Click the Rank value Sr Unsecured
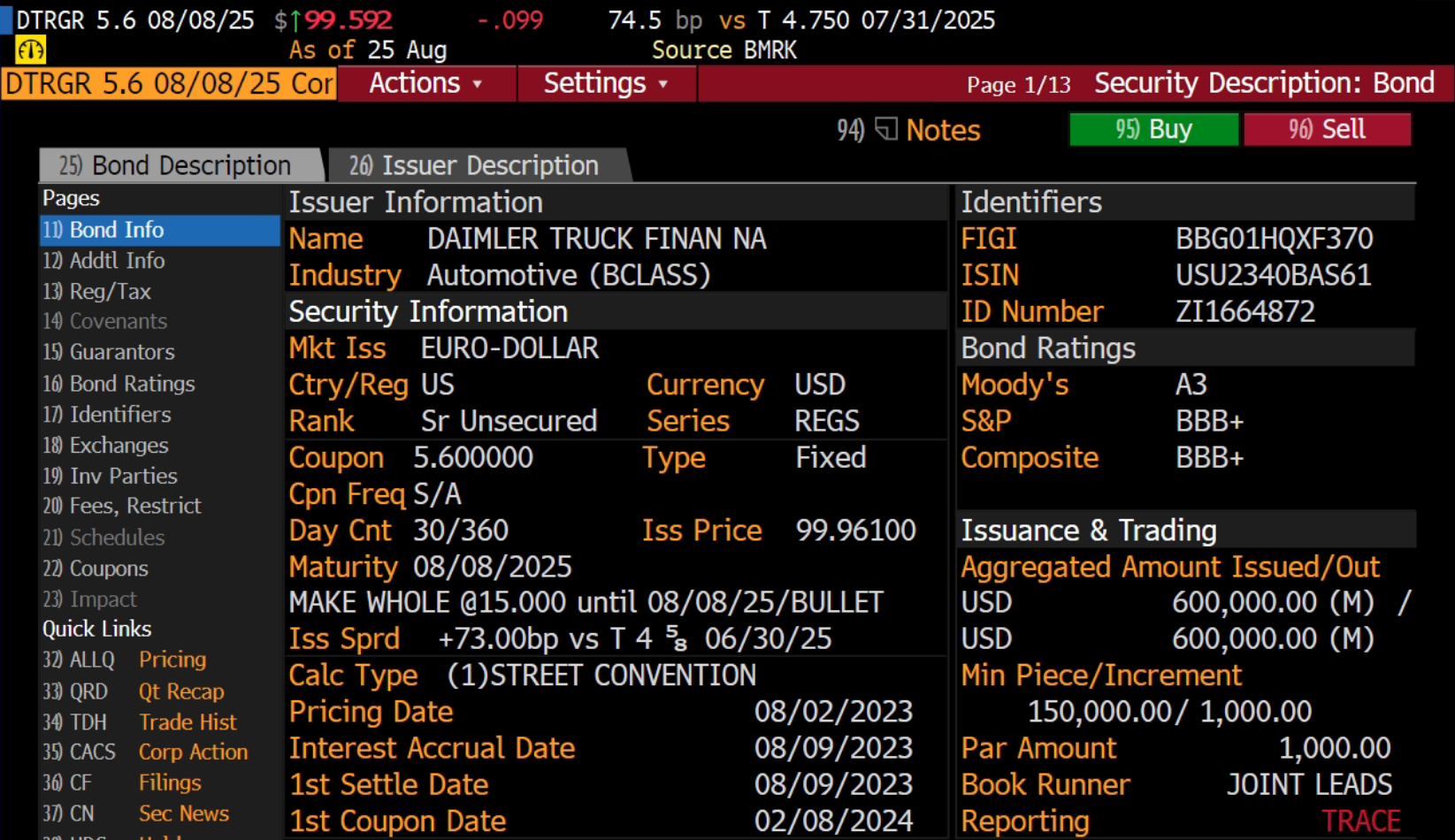Screen dimensions: 1455x840 coord(509,421)
